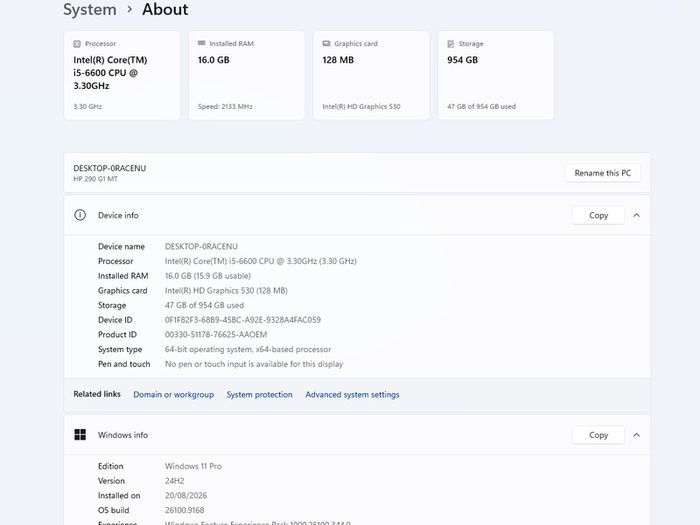The height and width of the screenshot is (525, 700).
Task: Select the Product ID value 00330-51178-76625-AAOEM
Action: [x=216, y=335]
